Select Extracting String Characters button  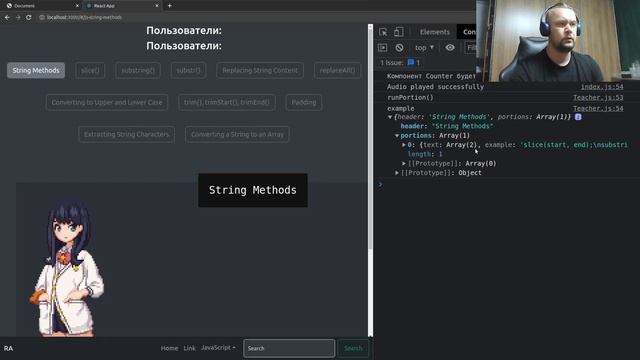[x=127, y=134]
